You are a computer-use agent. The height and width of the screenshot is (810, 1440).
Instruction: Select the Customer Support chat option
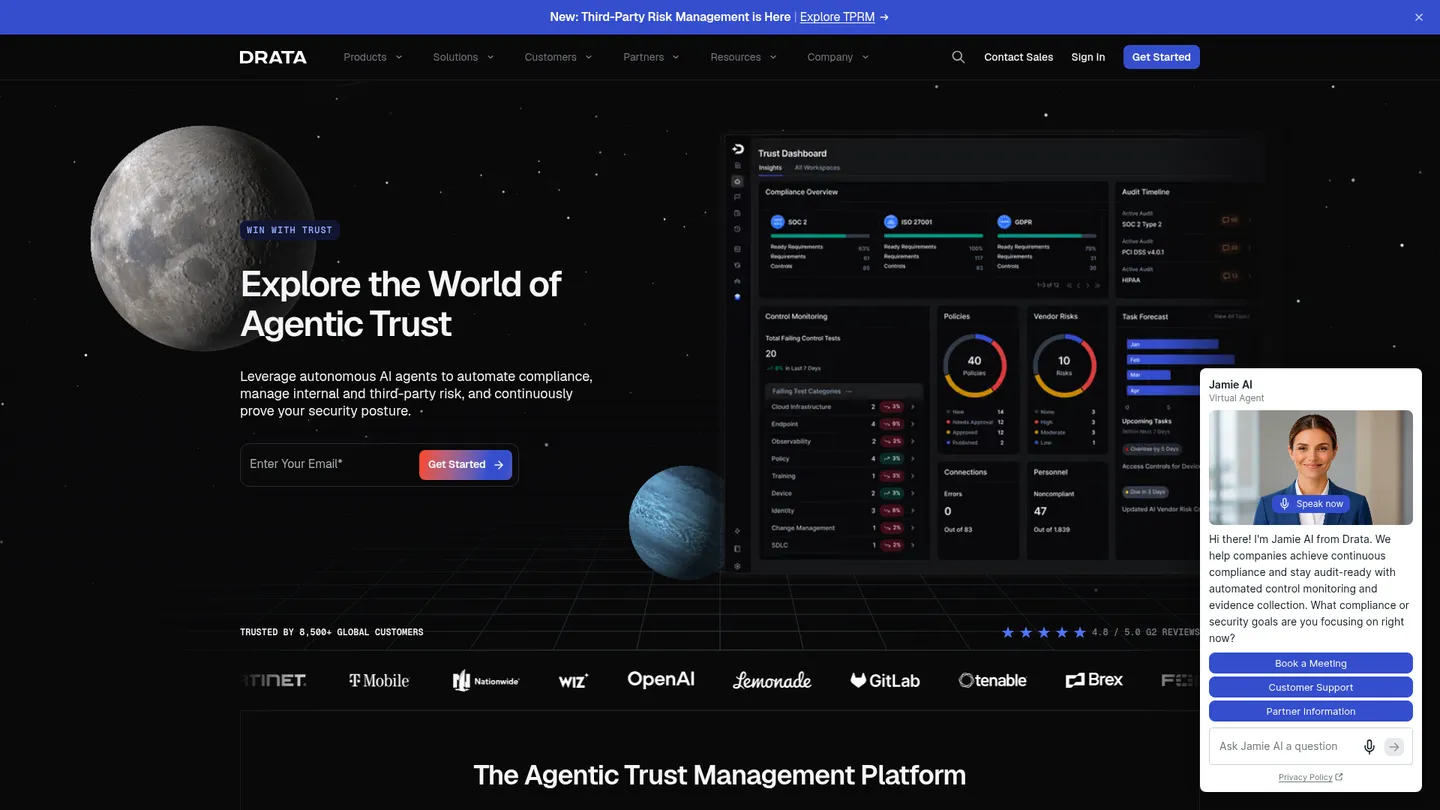point(1311,687)
